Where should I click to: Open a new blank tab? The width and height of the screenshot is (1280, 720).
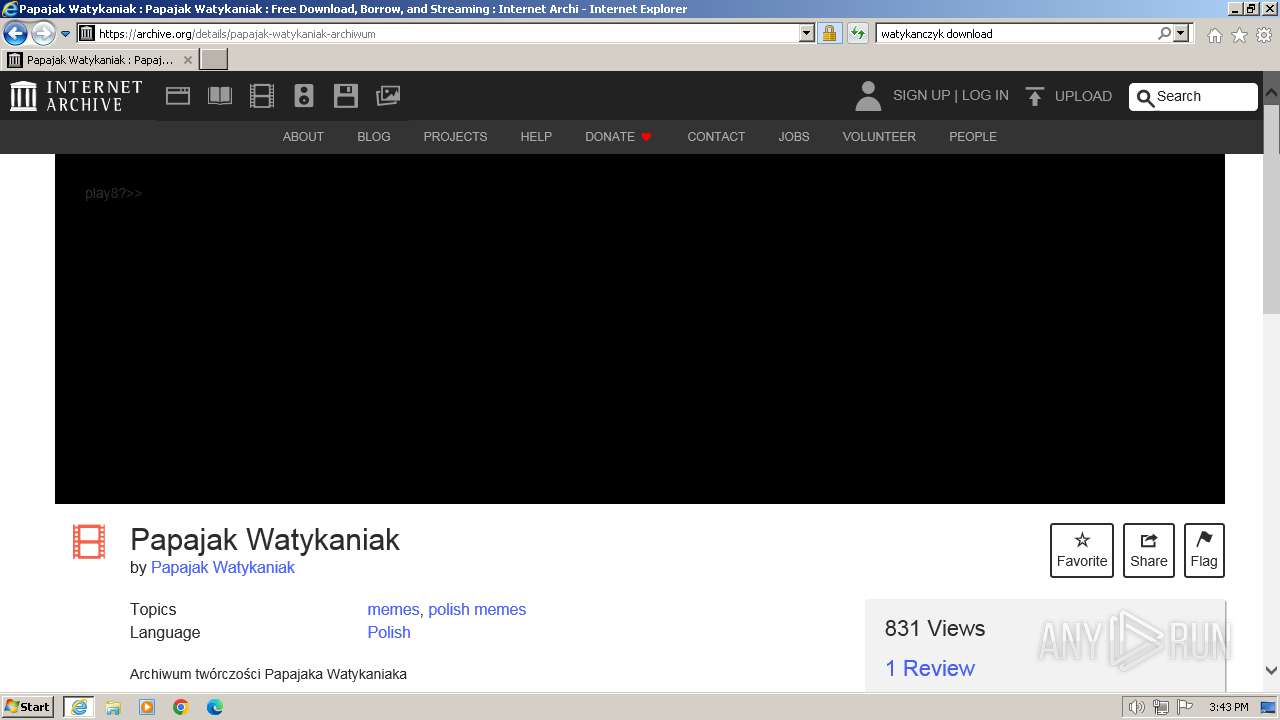point(214,60)
